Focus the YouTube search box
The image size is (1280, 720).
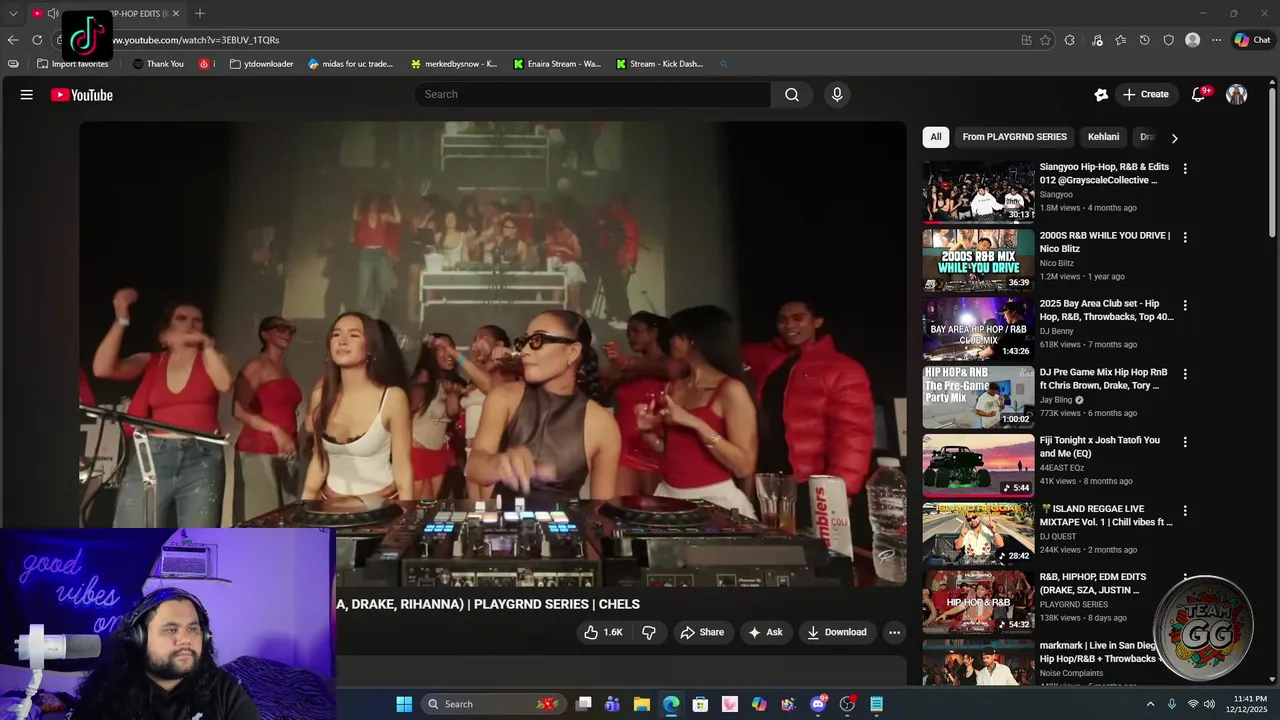(592, 94)
